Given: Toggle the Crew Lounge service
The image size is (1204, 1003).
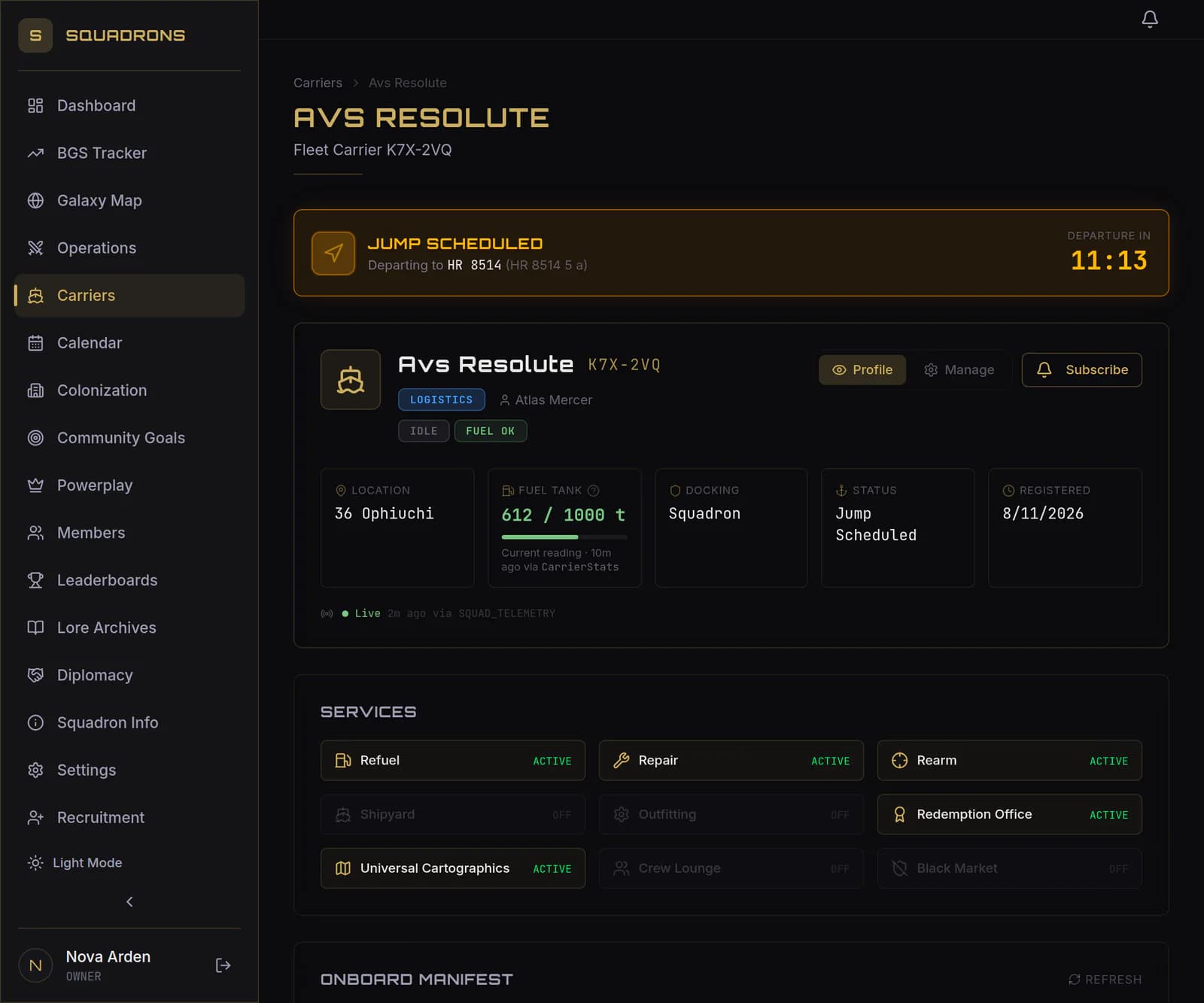Looking at the screenshot, I should coord(731,868).
